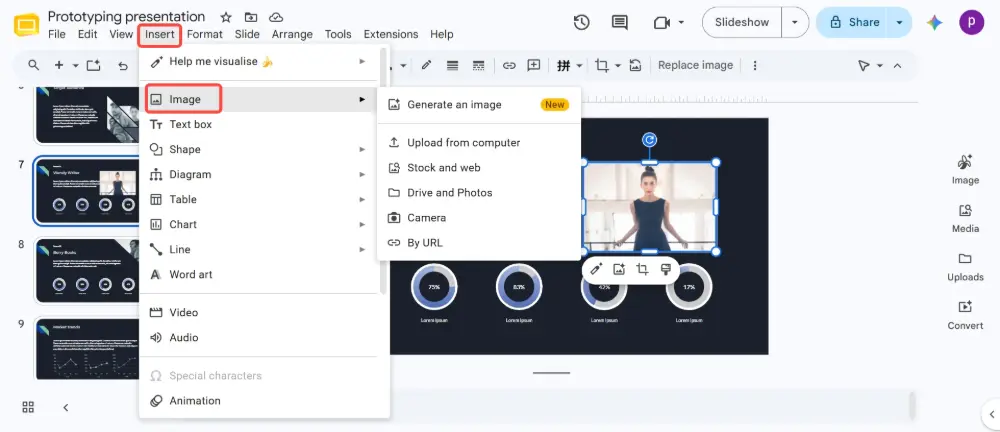
Task: Click the search menus magnifier icon
Action: 33,65
